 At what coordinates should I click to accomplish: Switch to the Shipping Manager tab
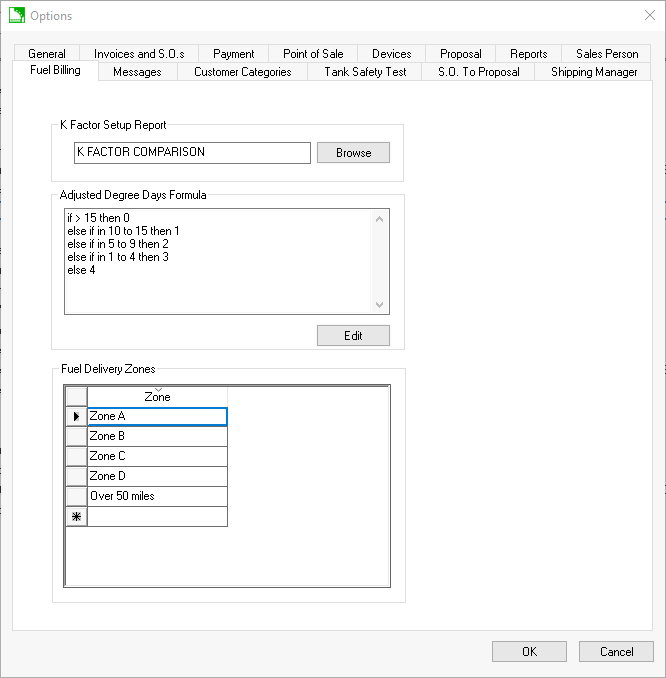coord(593,72)
